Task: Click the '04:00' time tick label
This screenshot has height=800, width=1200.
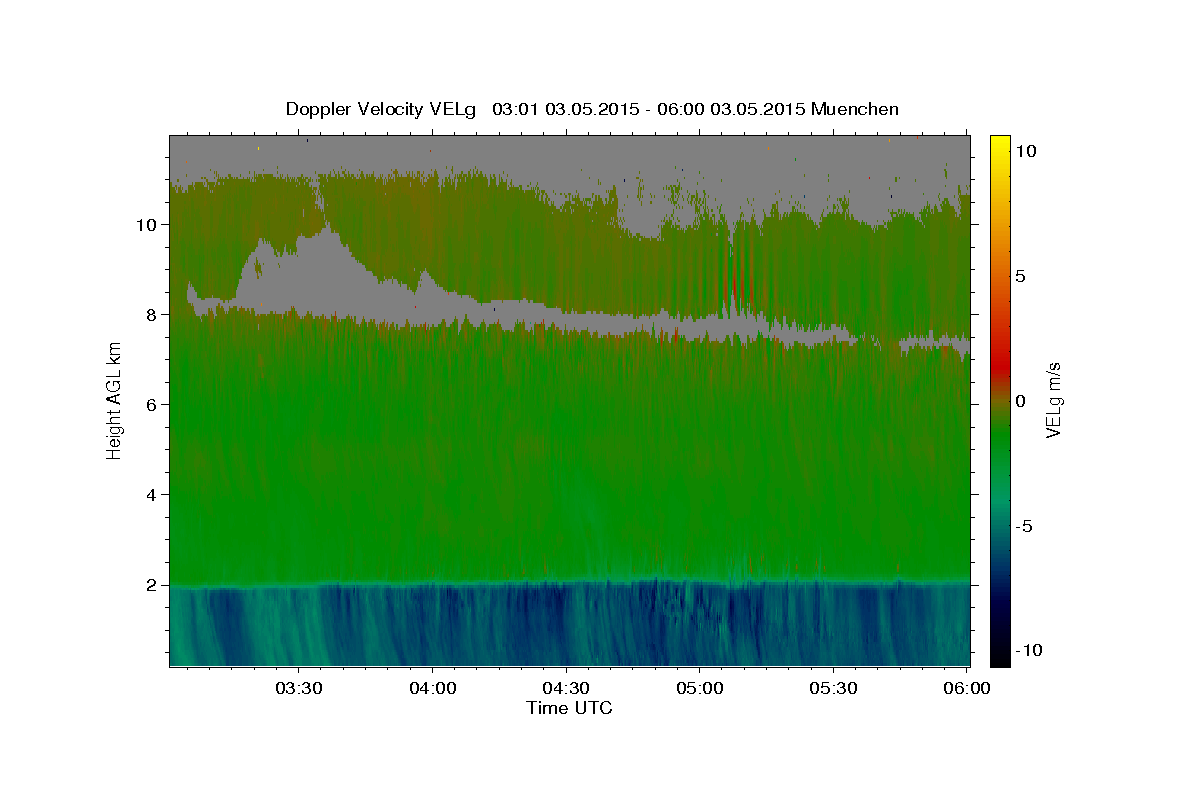Action: point(433,689)
